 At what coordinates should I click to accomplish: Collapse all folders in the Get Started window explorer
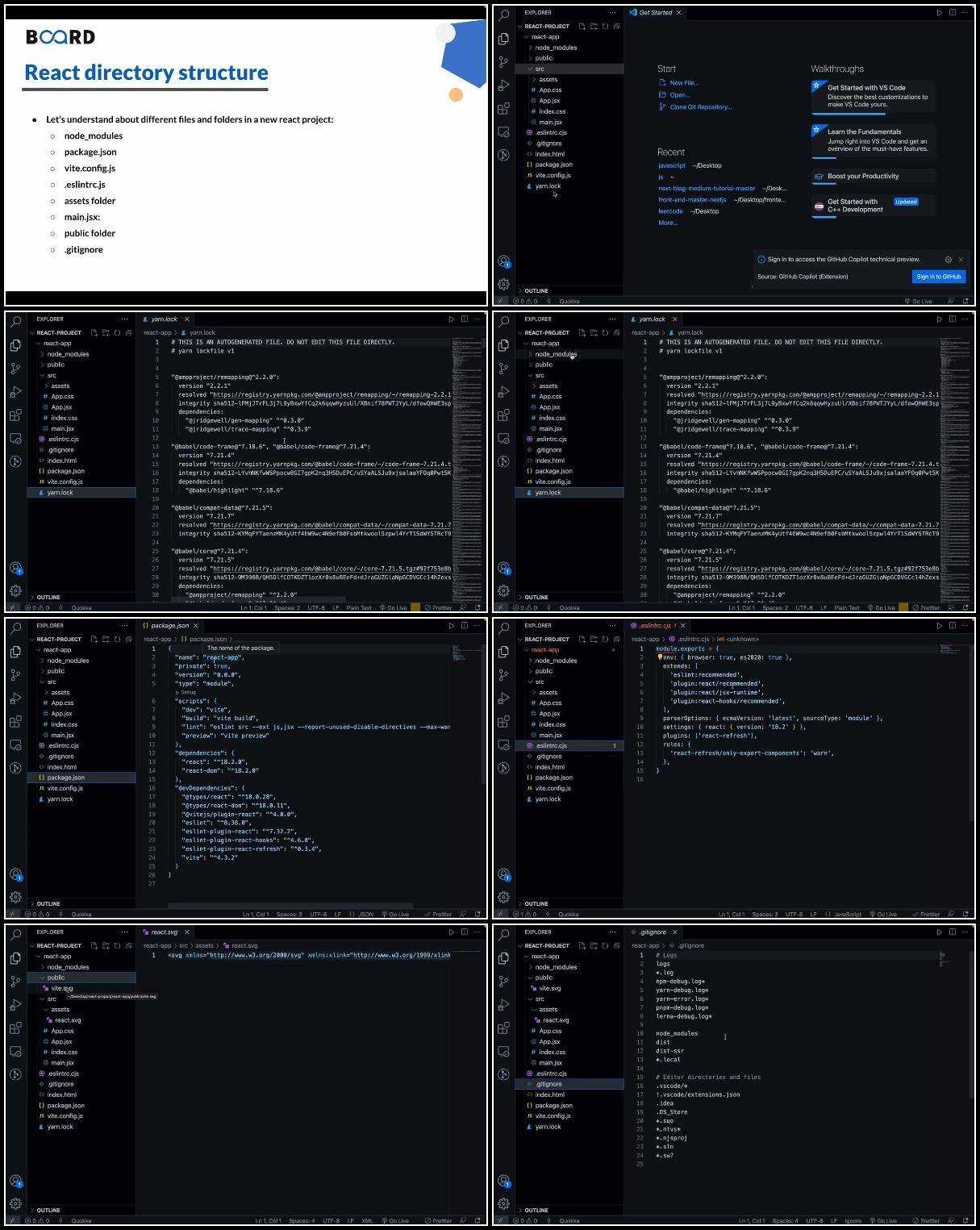coord(616,27)
